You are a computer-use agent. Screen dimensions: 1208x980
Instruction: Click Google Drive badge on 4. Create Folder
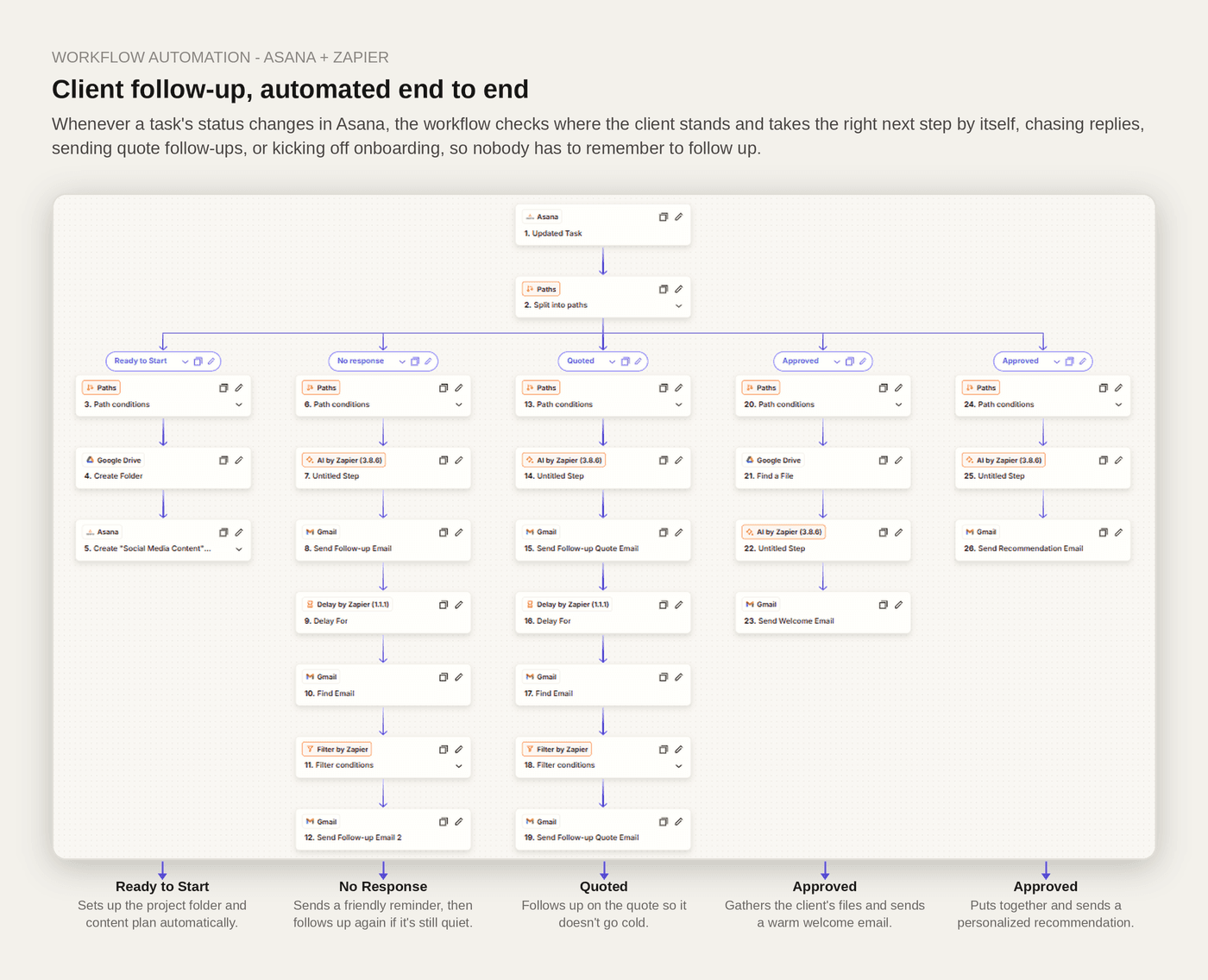[114, 460]
